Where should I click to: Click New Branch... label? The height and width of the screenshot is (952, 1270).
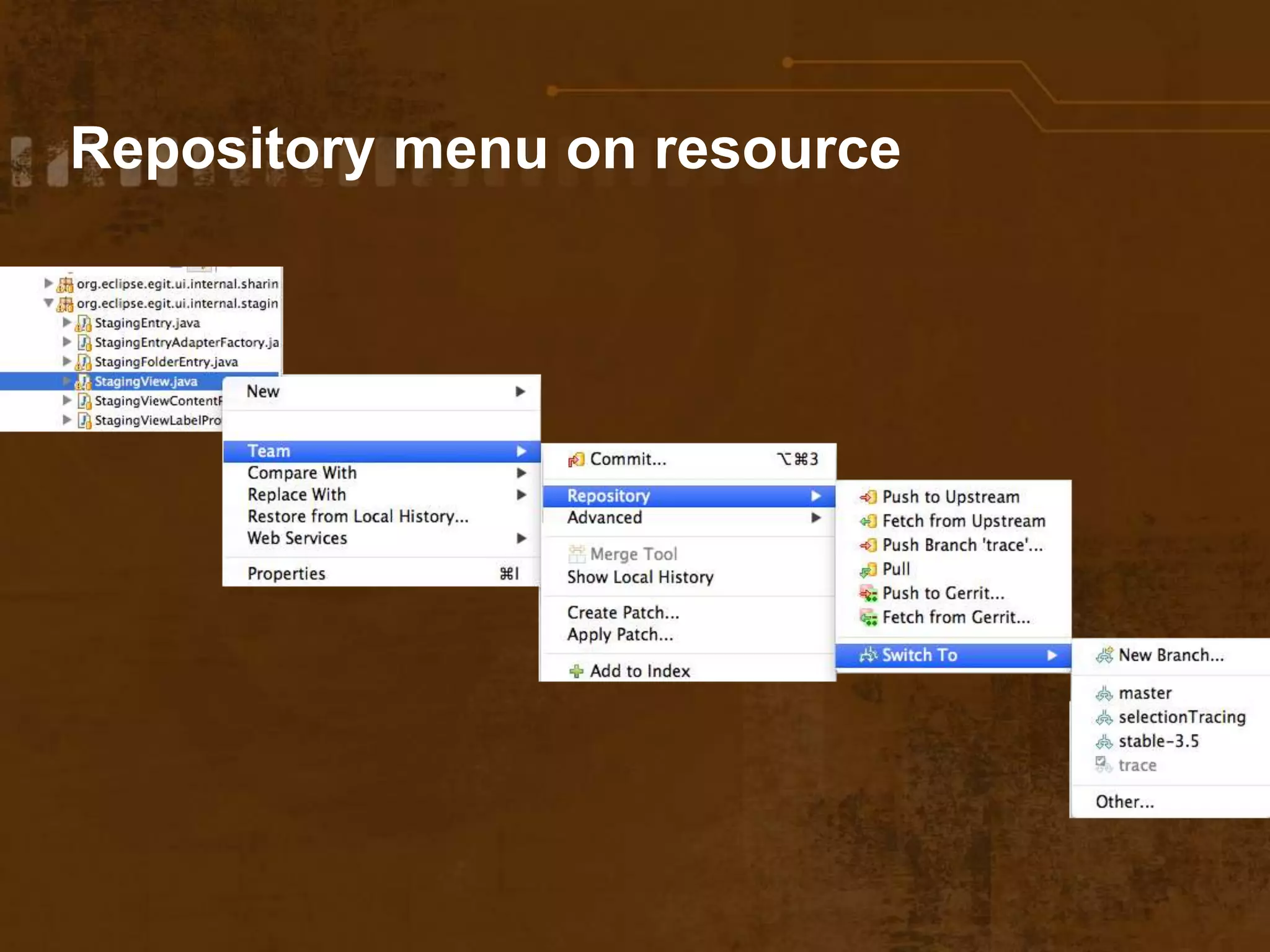pyautogui.click(x=1171, y=656)
